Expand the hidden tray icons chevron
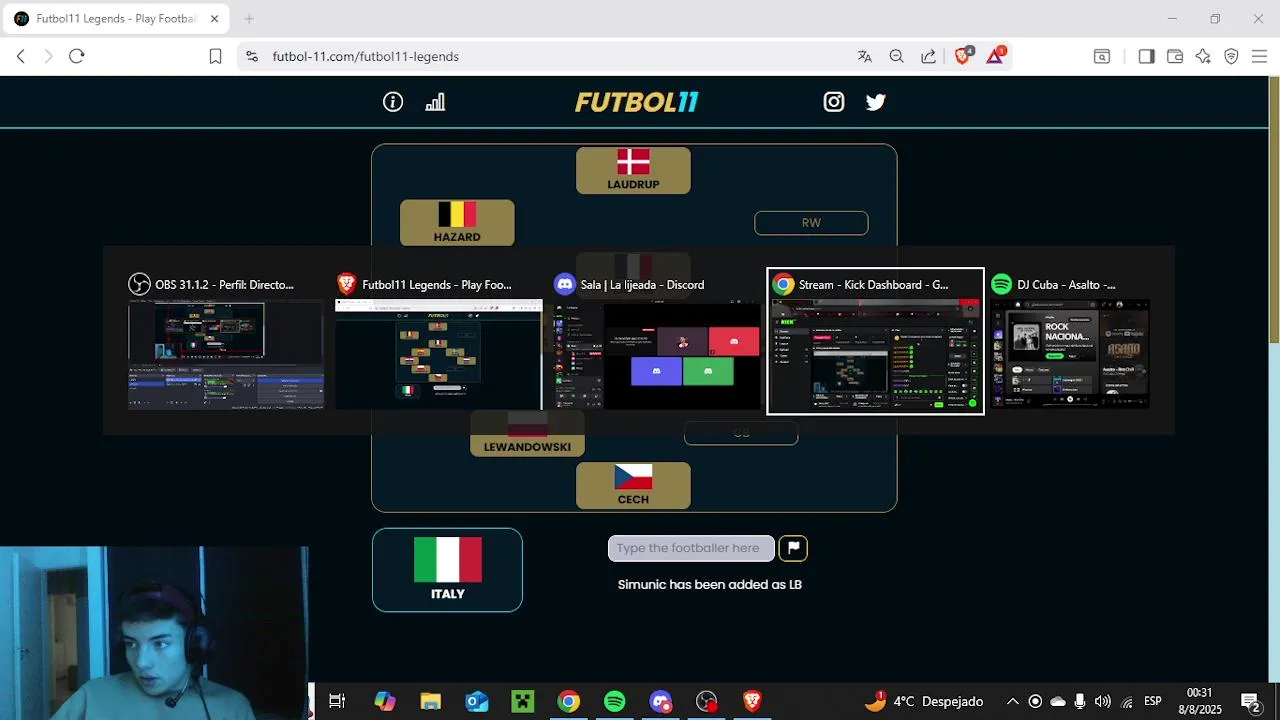This screenshot has width=1280, height=720. (x=1013, y=701)
